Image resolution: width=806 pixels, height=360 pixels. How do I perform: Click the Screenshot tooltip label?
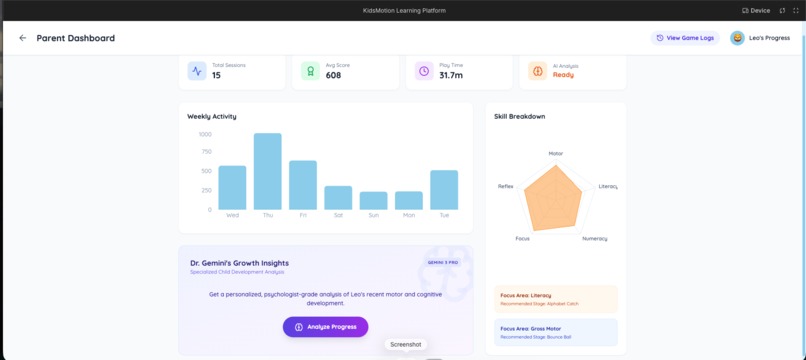click(406, 345)
